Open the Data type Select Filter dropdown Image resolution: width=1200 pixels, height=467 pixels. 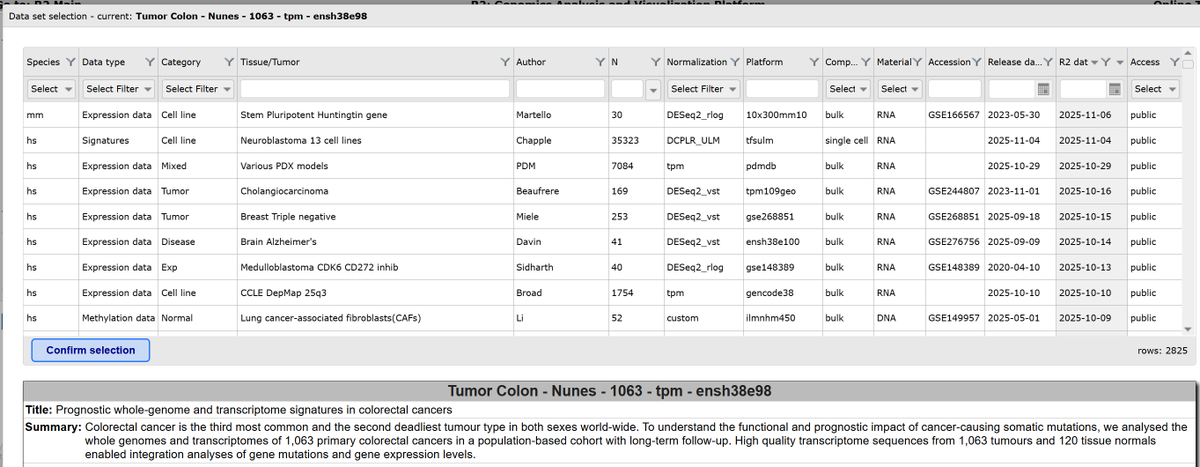pyautogui.click(x=118, y=89)
